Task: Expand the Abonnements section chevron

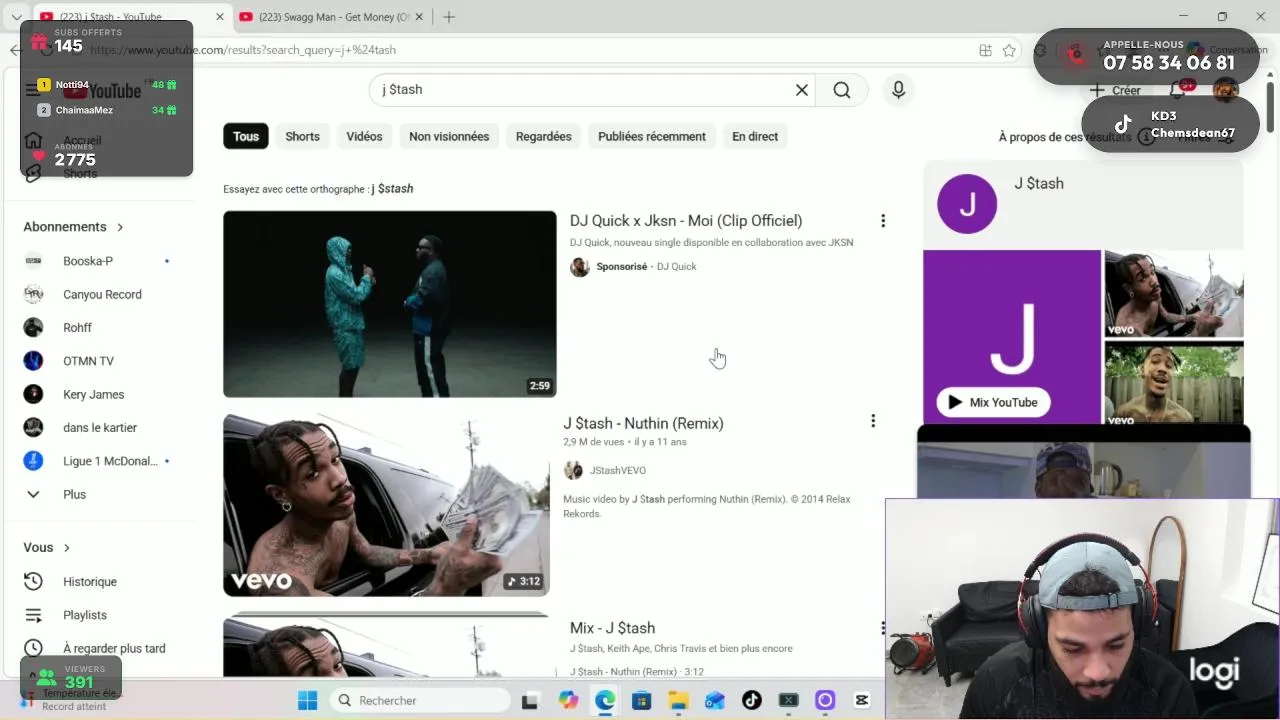Action: [120, 227]
